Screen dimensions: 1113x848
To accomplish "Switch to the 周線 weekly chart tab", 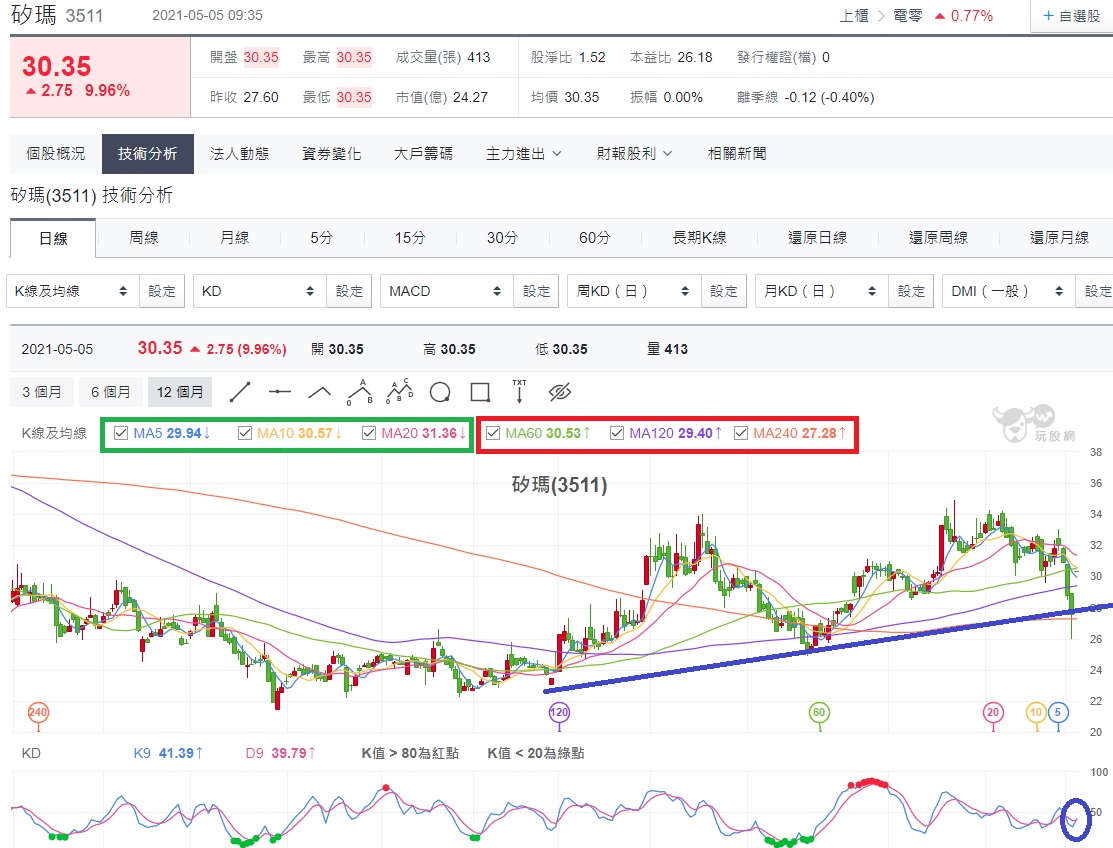I will coord(143,238).
